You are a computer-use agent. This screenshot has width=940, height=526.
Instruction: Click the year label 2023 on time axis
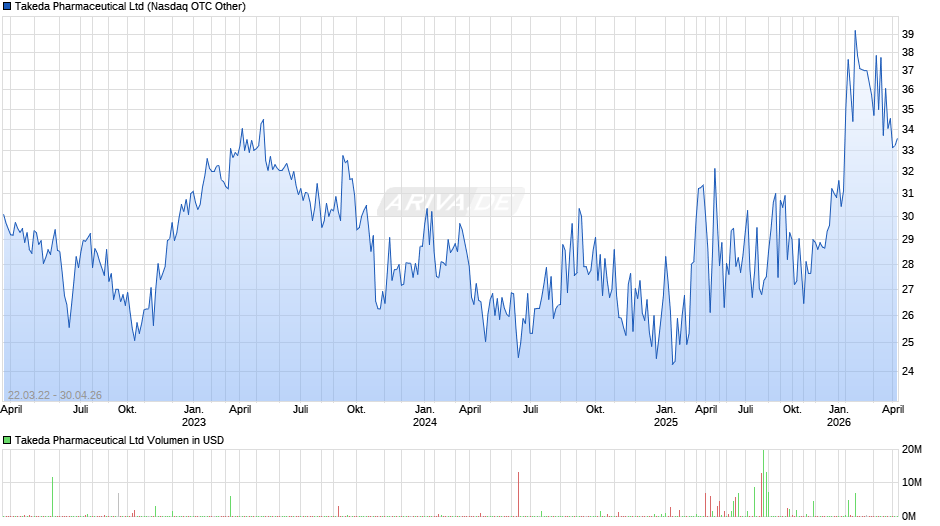194,422
